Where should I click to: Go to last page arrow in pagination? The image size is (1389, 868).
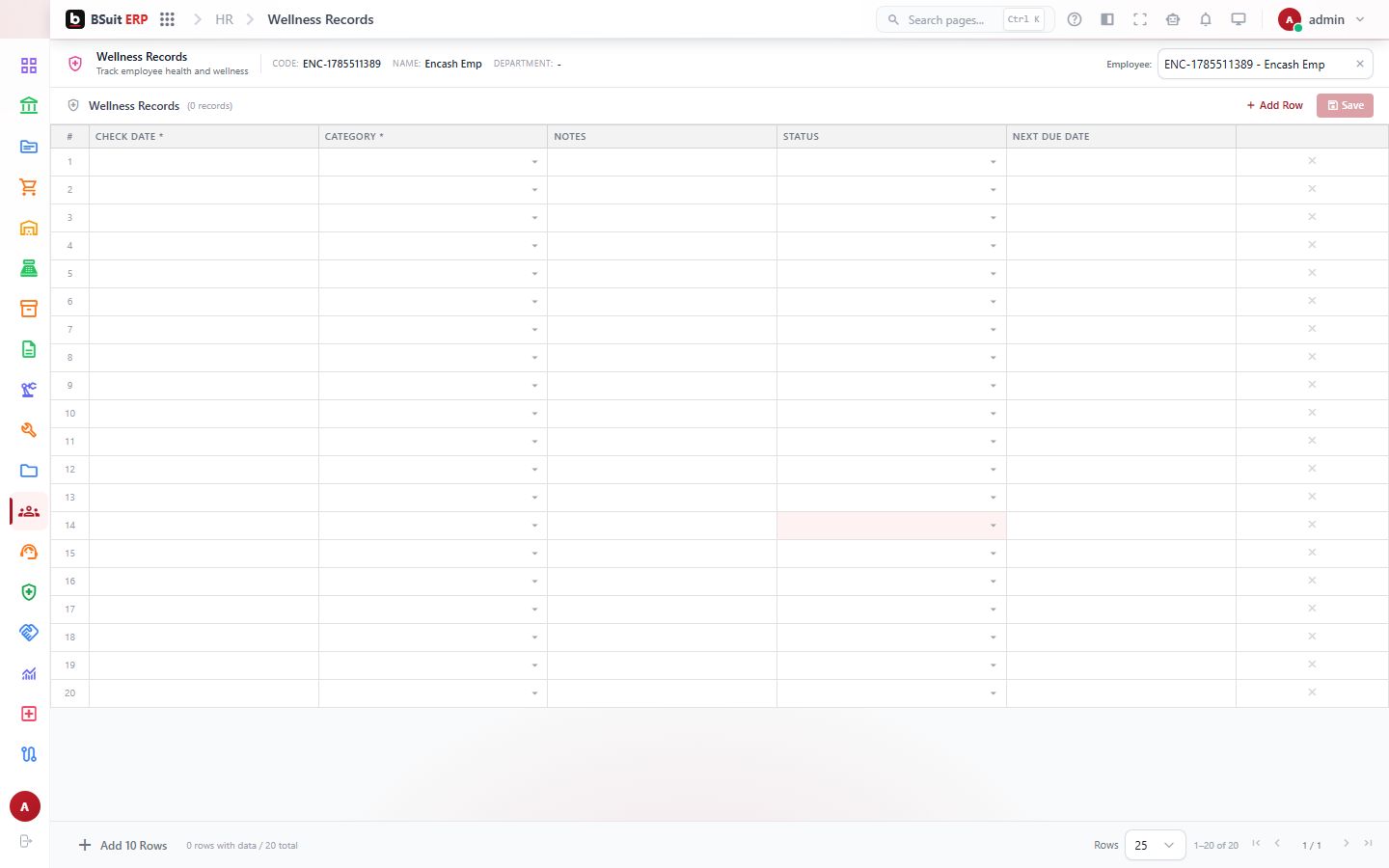[x=1368, y=844]
